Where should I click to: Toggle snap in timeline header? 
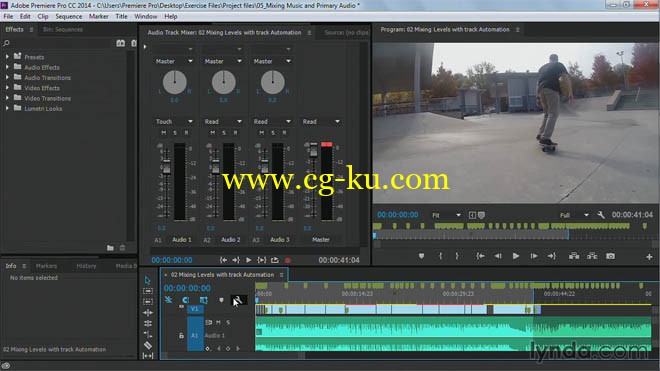pos(186,300)
